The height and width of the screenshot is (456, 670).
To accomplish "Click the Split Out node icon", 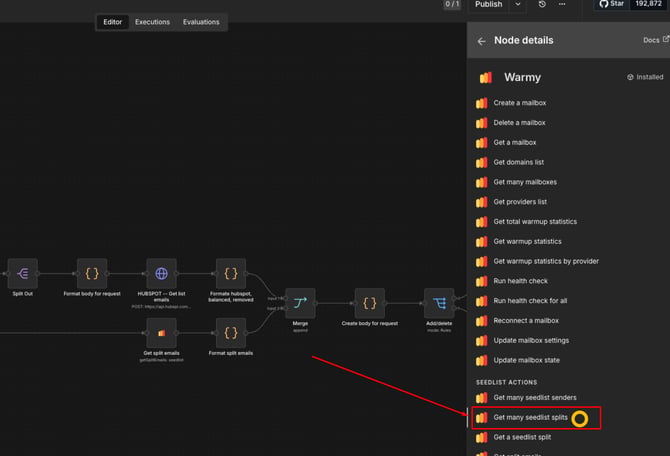I will click(x=23, y=274).
